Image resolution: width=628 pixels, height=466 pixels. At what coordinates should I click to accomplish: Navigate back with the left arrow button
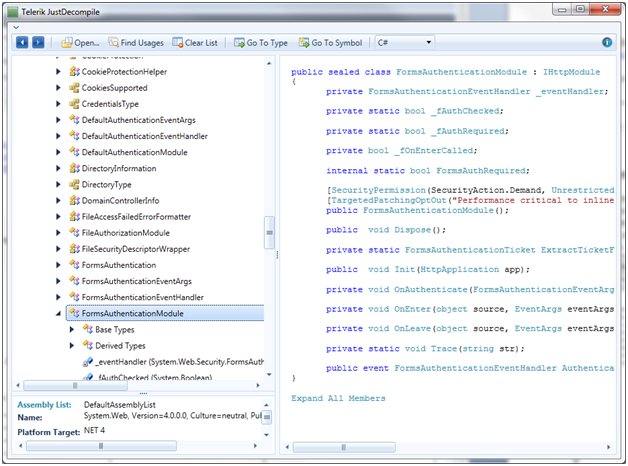click(x=22, y=42)
